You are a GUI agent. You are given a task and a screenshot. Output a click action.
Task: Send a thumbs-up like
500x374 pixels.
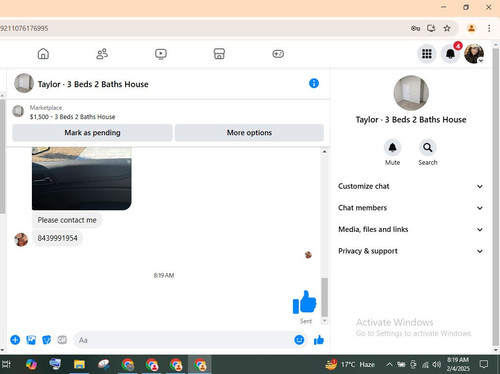tap(319, 340)
